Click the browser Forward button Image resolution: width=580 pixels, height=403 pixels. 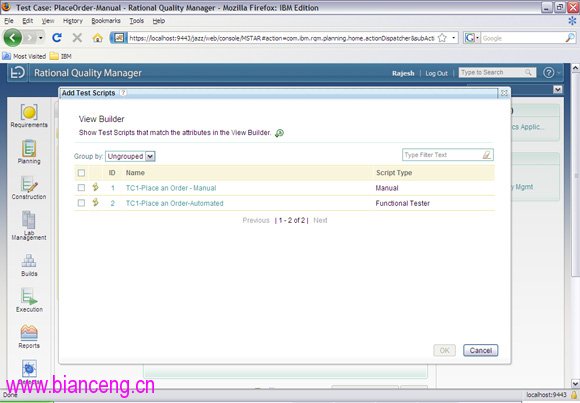point(30,38)
